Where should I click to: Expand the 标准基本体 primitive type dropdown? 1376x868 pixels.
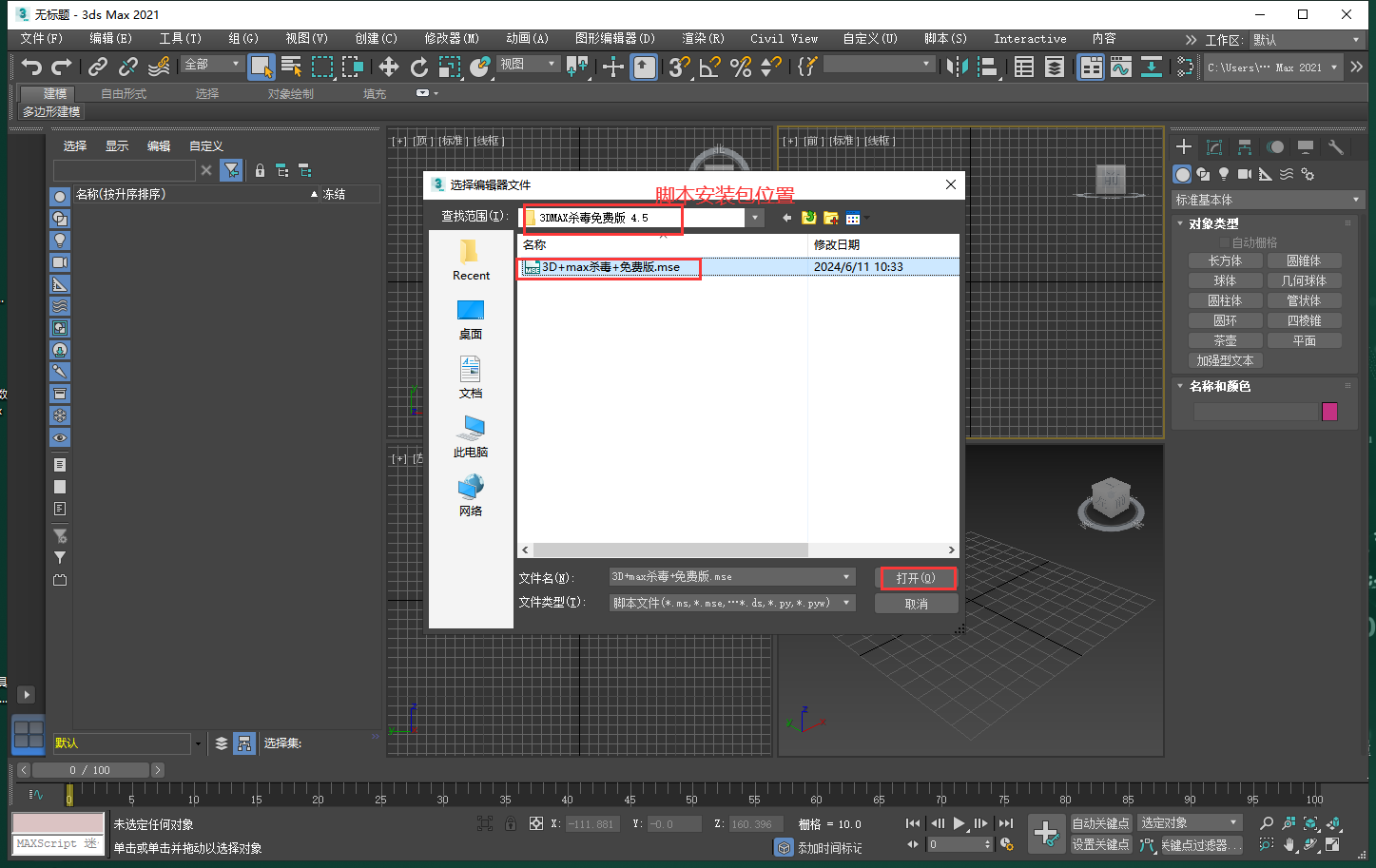1355,200
